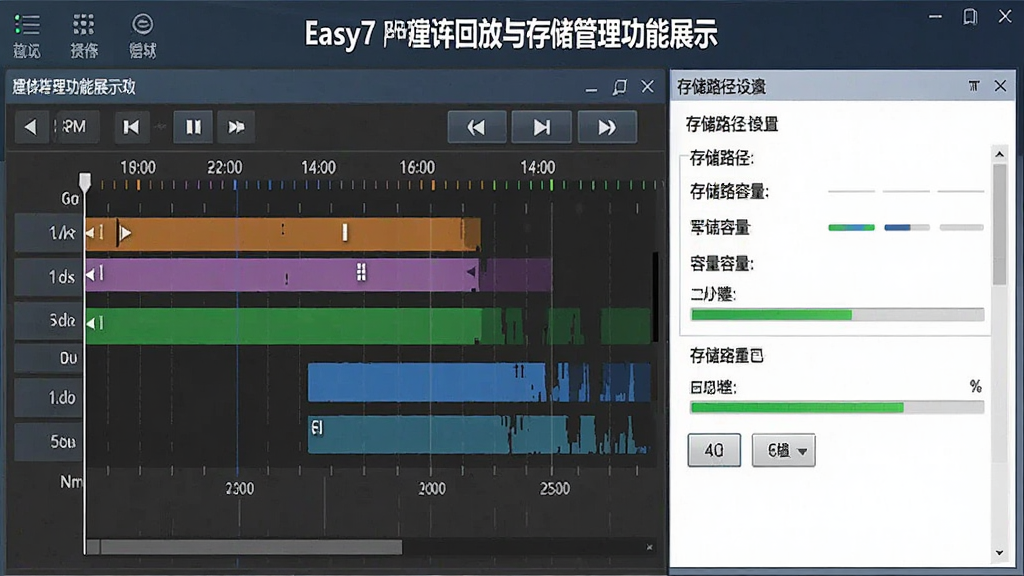
Task: Click the blue capacity indicator
Action: 906,227
